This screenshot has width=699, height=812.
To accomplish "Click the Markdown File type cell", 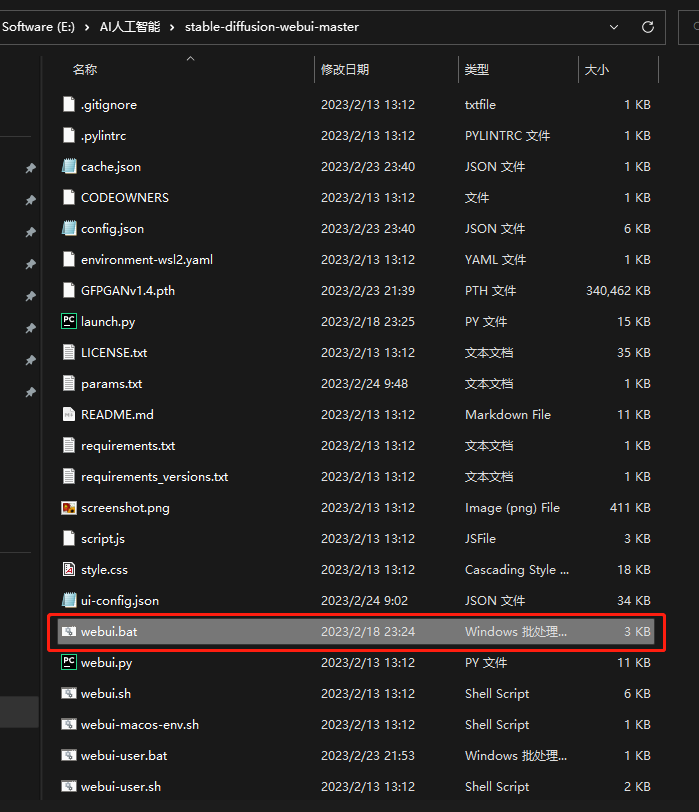I will 508,415.
